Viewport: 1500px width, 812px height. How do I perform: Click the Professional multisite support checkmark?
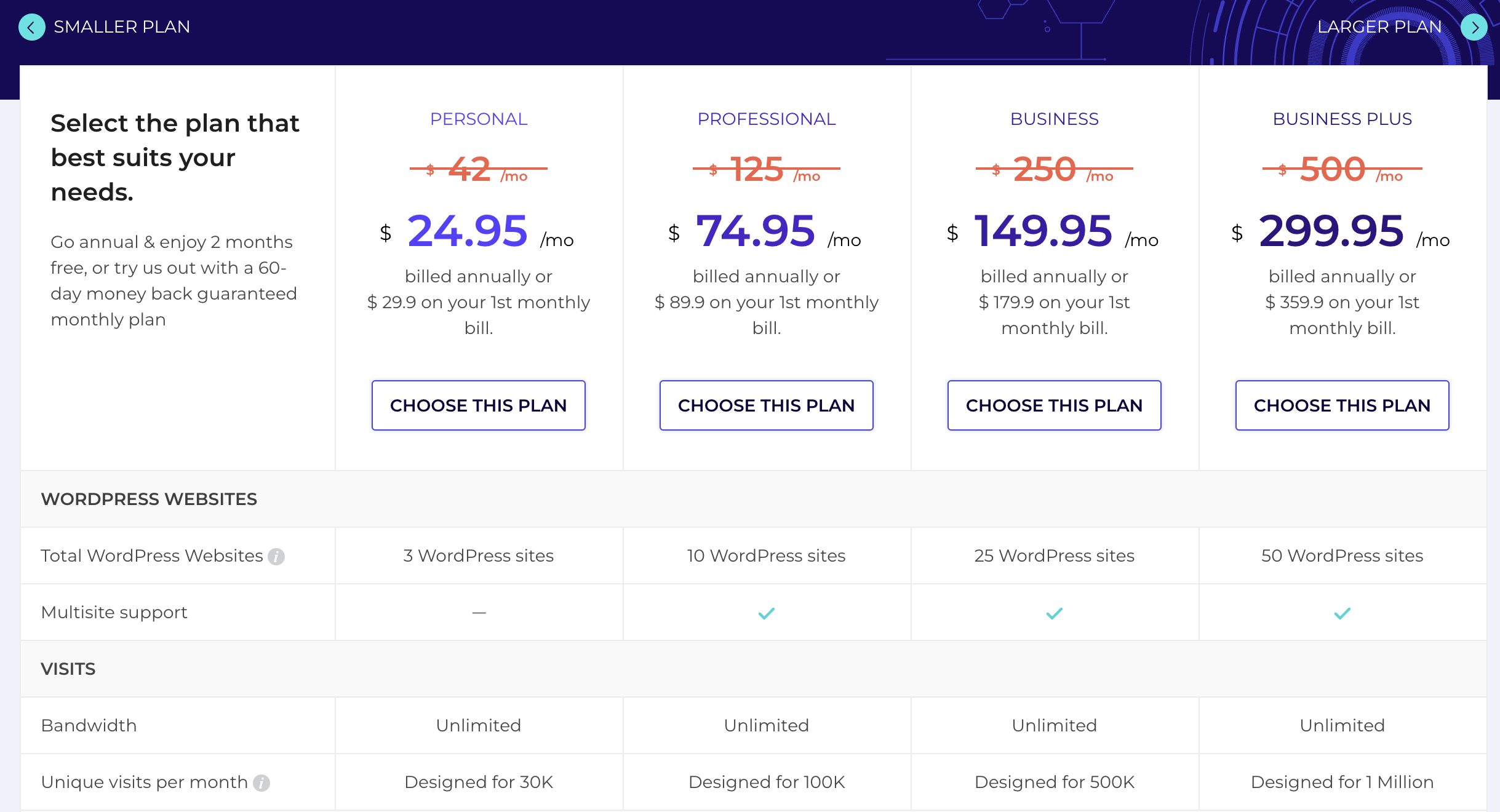click(767, 613)
